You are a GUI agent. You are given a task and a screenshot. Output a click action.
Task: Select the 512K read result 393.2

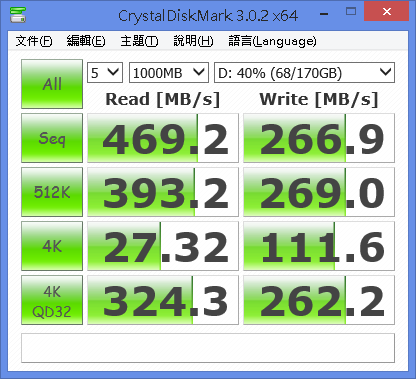163,192
